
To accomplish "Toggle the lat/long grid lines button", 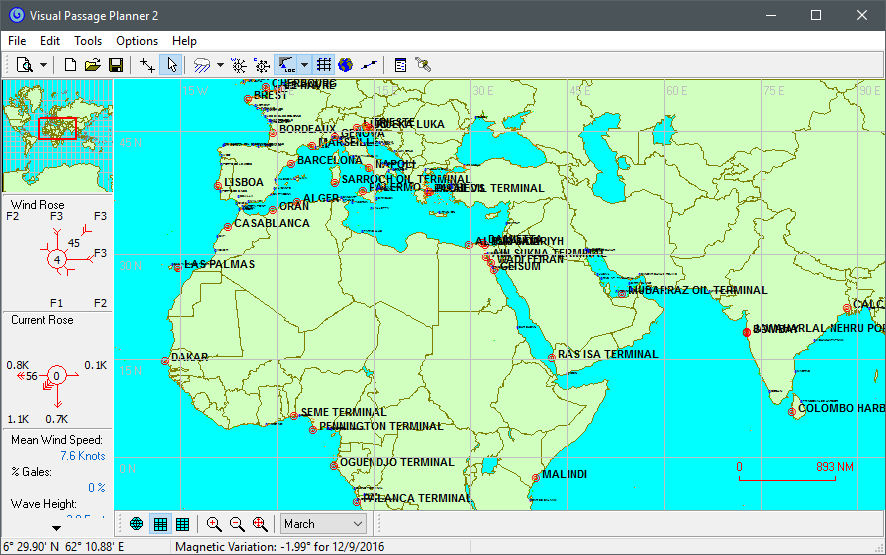I will pos(324,65).
